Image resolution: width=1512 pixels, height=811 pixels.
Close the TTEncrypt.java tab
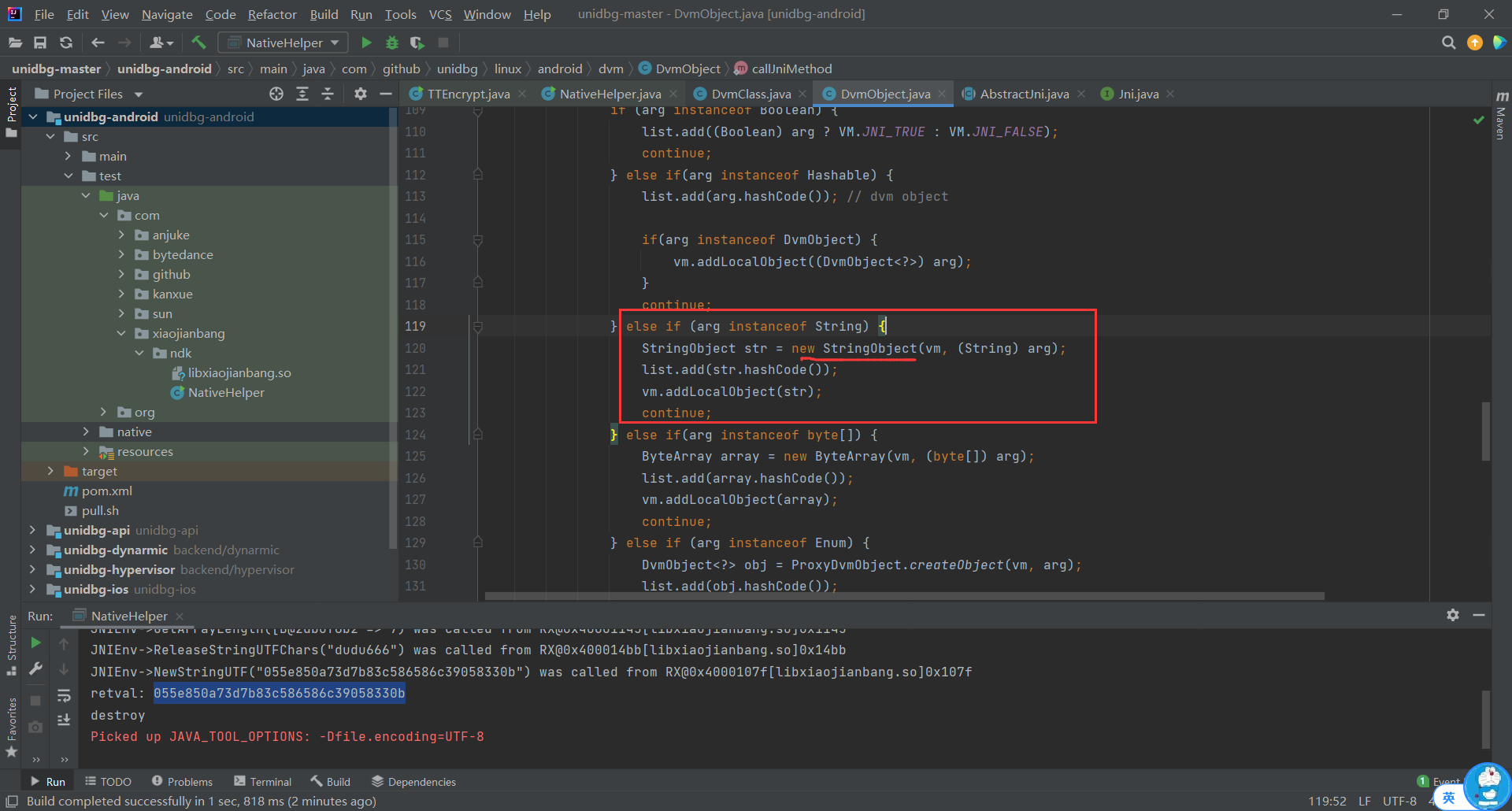point(524,94)
